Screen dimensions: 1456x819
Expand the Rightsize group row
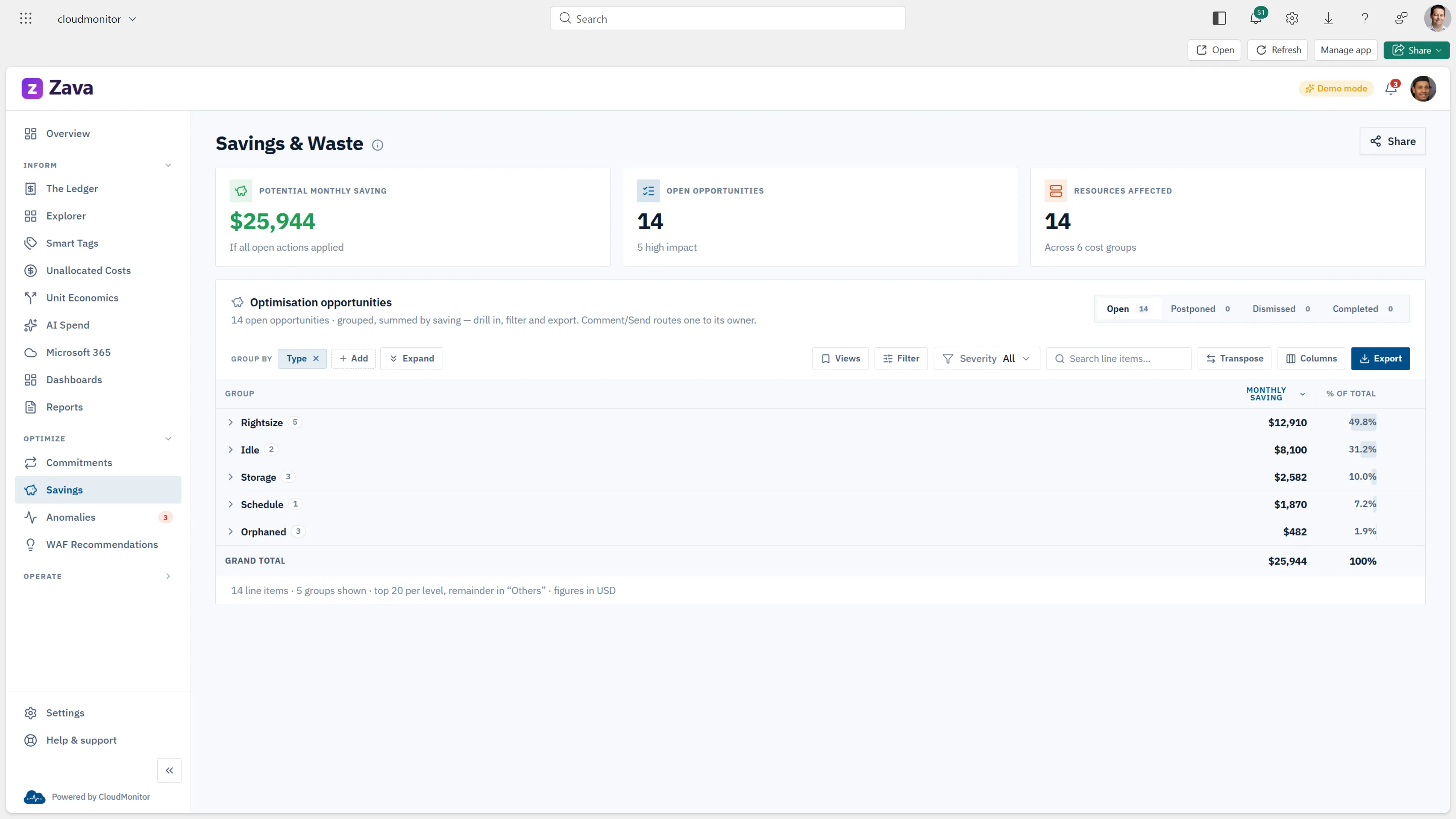(x=230, y=422)
